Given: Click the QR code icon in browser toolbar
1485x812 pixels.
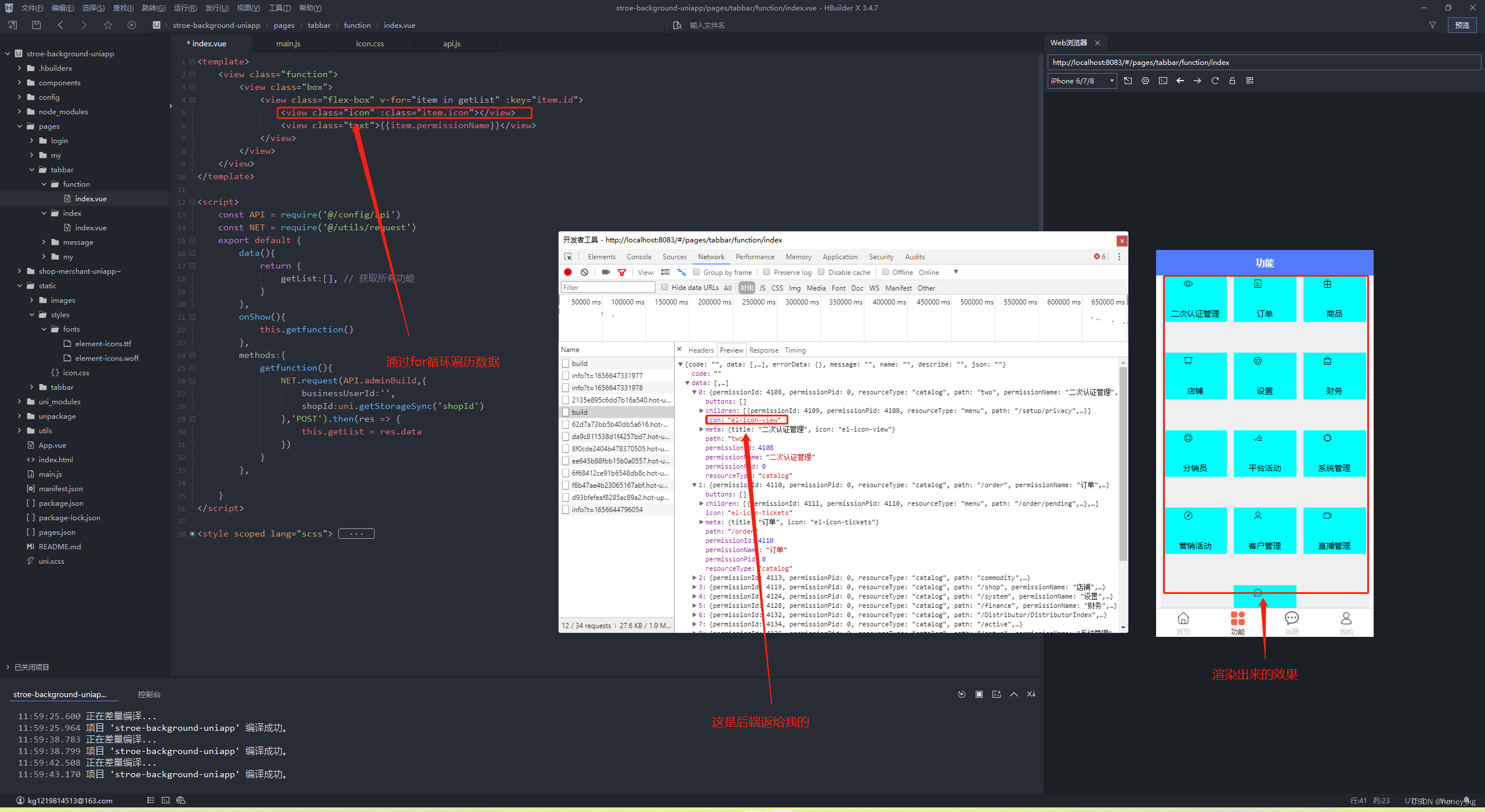Looking at the screenshot, I should (x=1249, y=81).
